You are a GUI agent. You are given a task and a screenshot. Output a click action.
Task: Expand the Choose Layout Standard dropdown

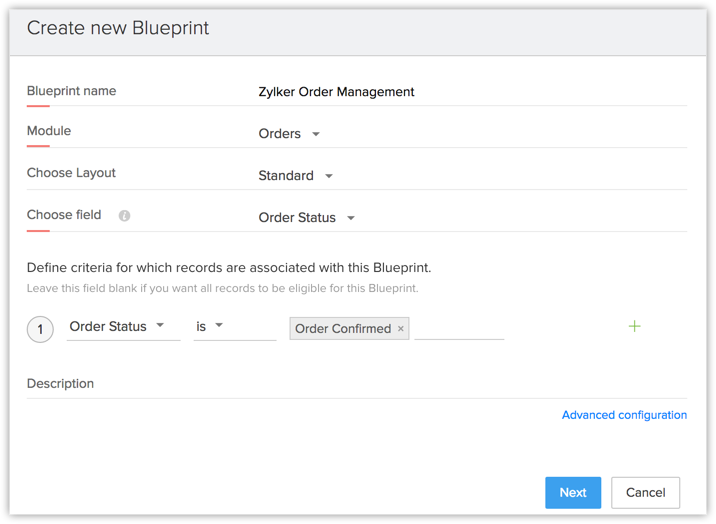[x=296, y=176]
